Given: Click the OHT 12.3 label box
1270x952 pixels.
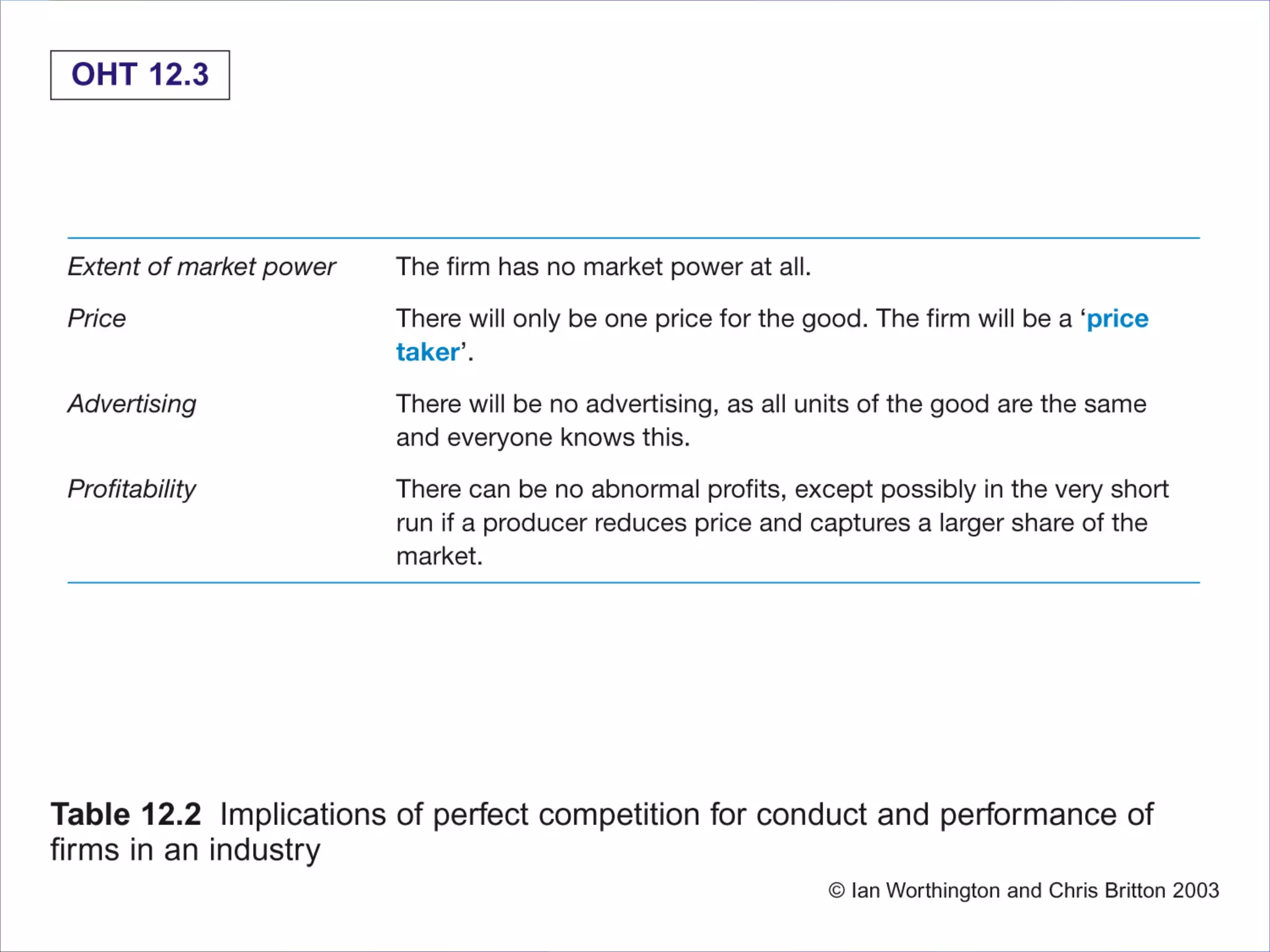Looking at the screenshot, I should tap(140, 75).
